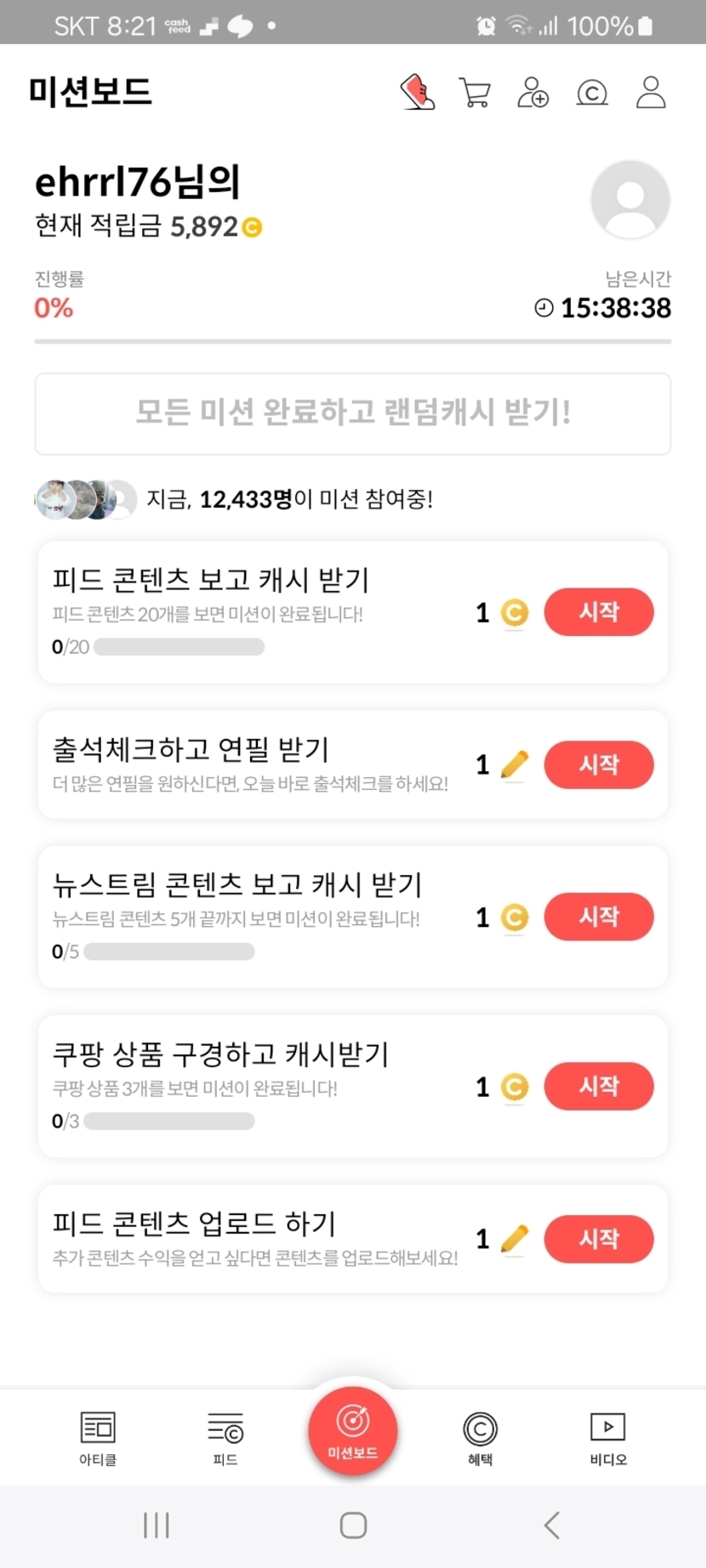Tap the invite friend icon
The image size is (706, 1568).
[533, 92]
